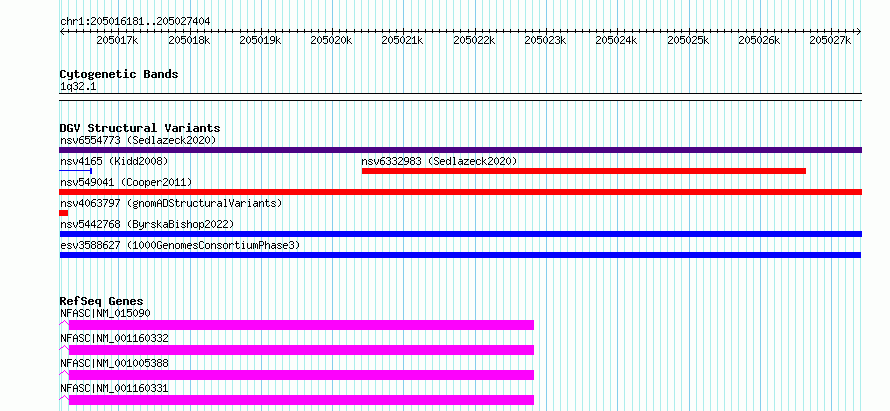Click the blue nsv5442768 variant bar
The height and width of the screenshot is (411, 890).
pyautogui.click(x=460, y=234)
